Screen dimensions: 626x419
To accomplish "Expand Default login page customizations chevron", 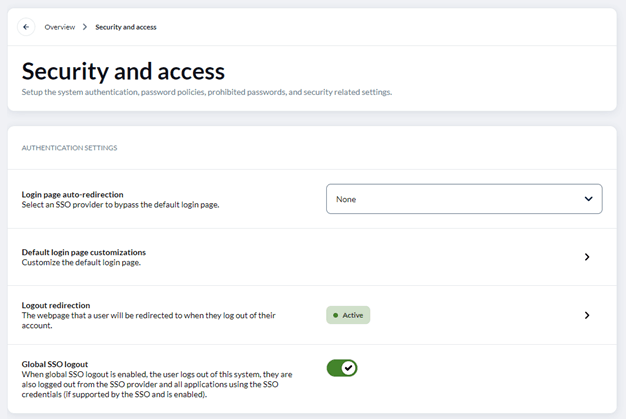I will (x=587, y=257).
